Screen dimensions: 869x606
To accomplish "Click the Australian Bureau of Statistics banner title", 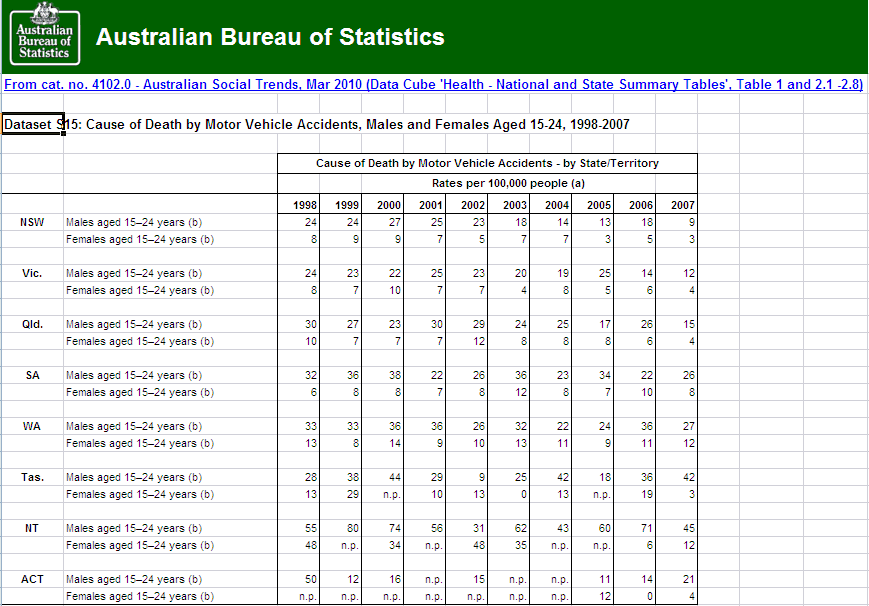I will click(x=270, y=38).
